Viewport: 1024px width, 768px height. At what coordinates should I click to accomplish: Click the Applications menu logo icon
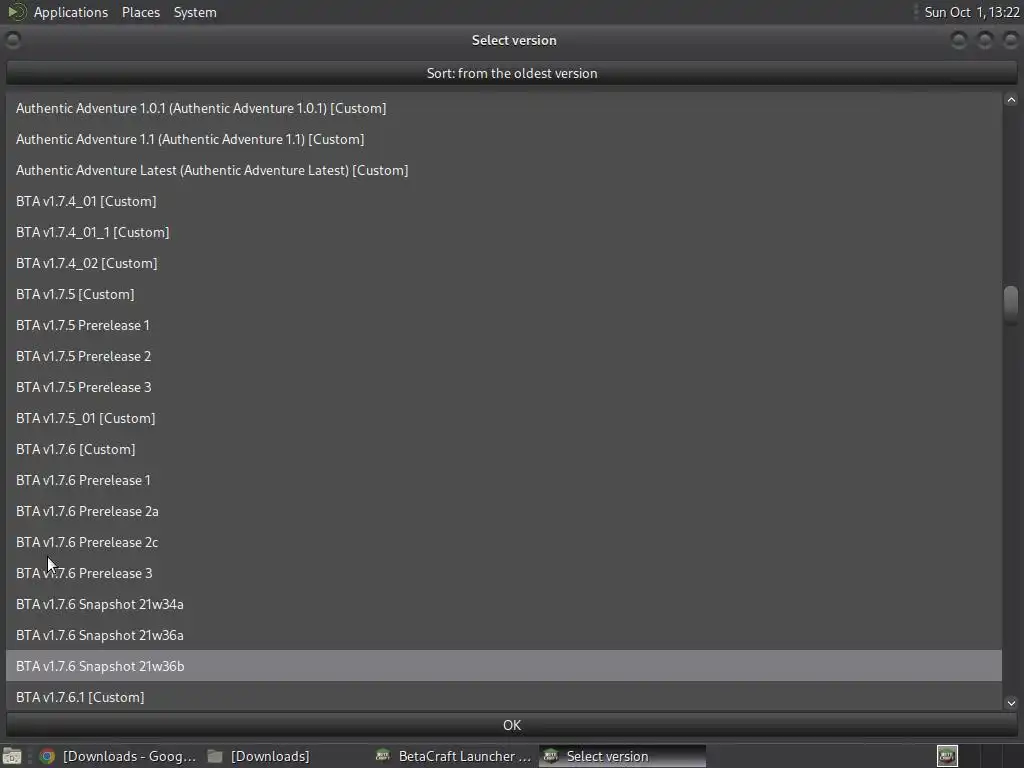pos(16,12)
